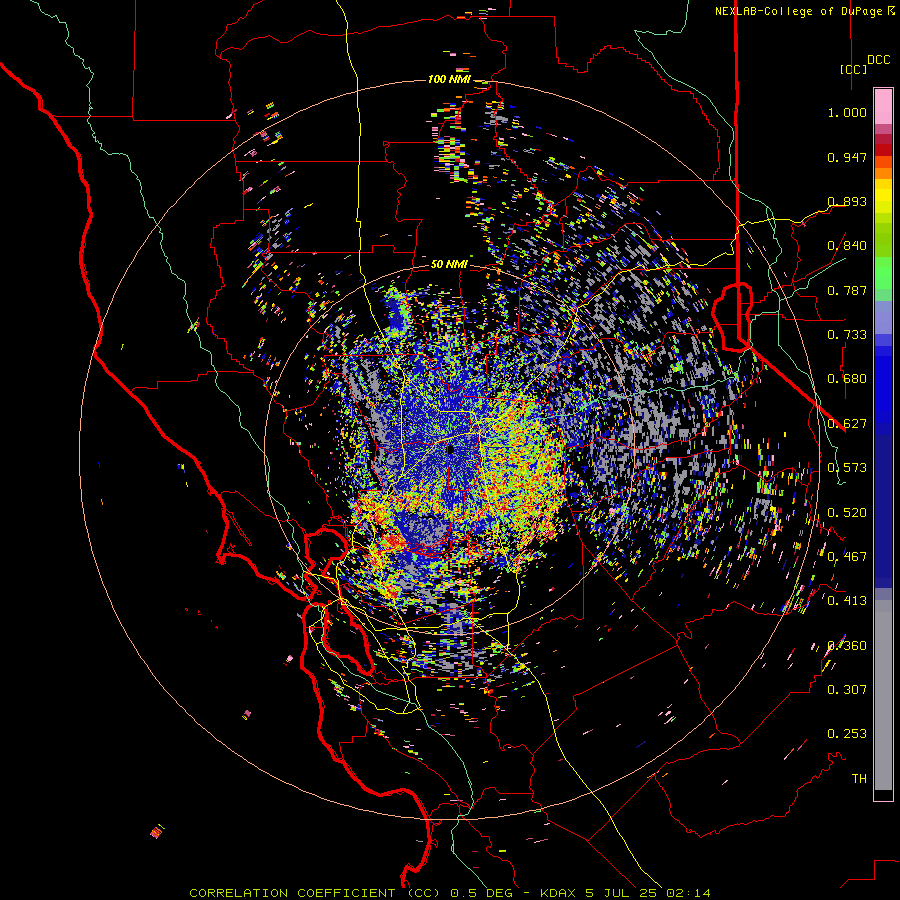Image resolution: width=900 pixels, height=900 pixels.
Task: Pick the pink segment at the top of the color bar
Action: tap(883, 106)
